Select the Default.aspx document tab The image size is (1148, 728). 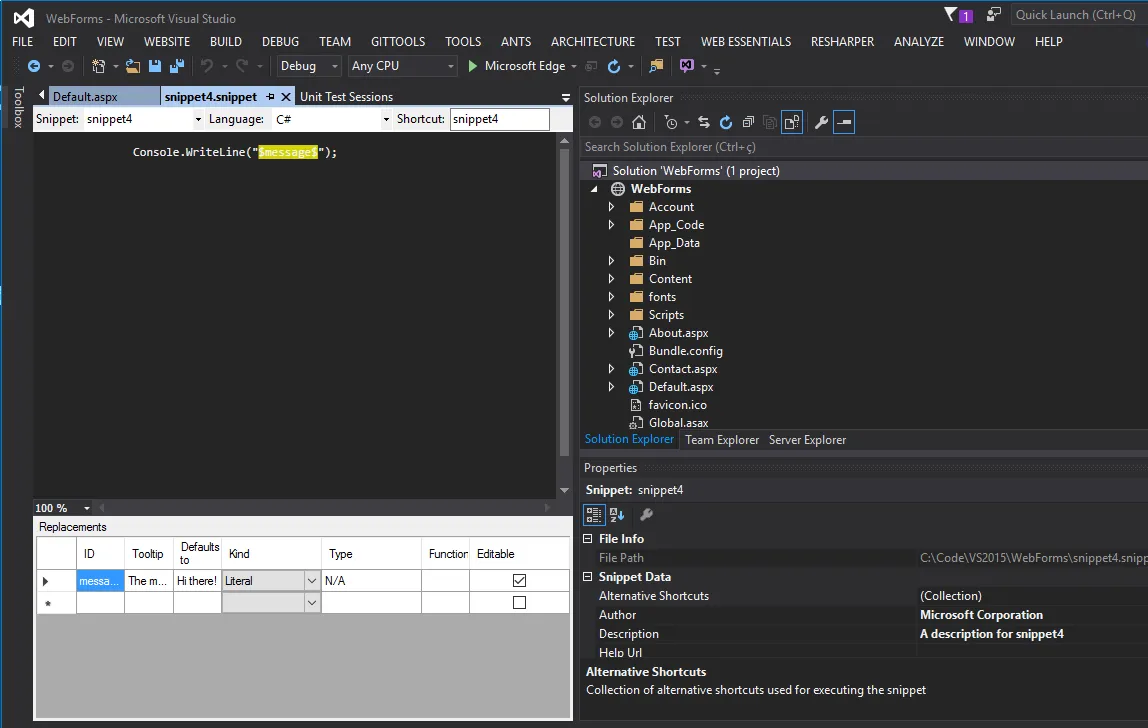pyautogui.click(x=85, y=97)
